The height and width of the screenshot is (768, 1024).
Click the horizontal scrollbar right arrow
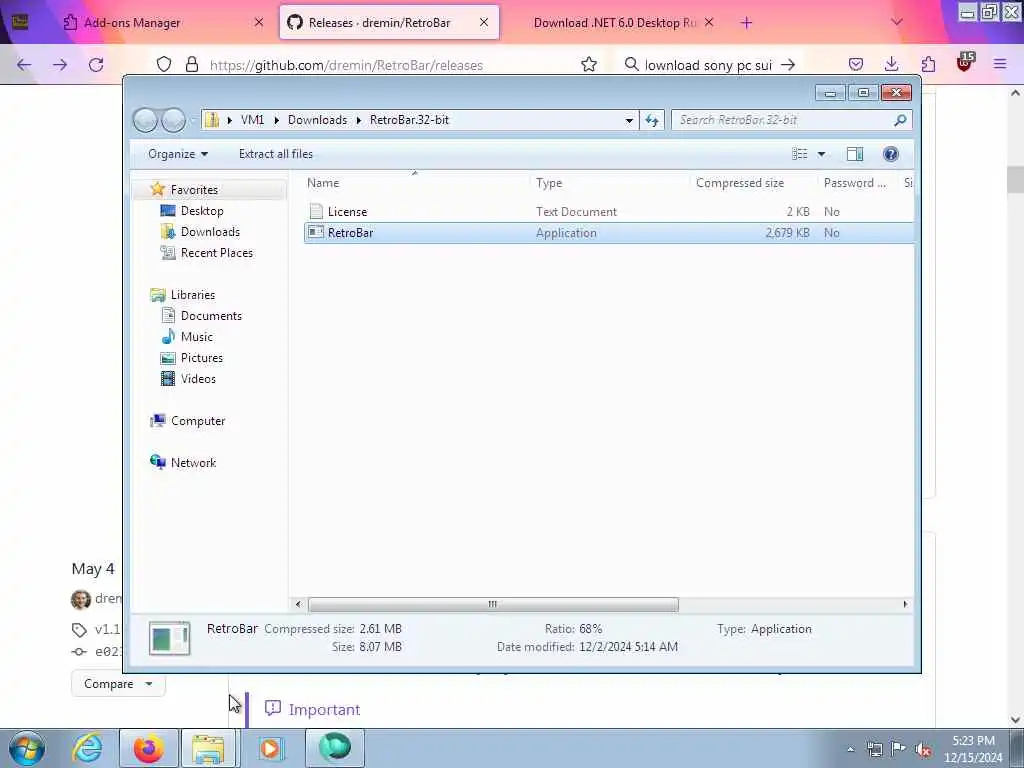(905, 605)
